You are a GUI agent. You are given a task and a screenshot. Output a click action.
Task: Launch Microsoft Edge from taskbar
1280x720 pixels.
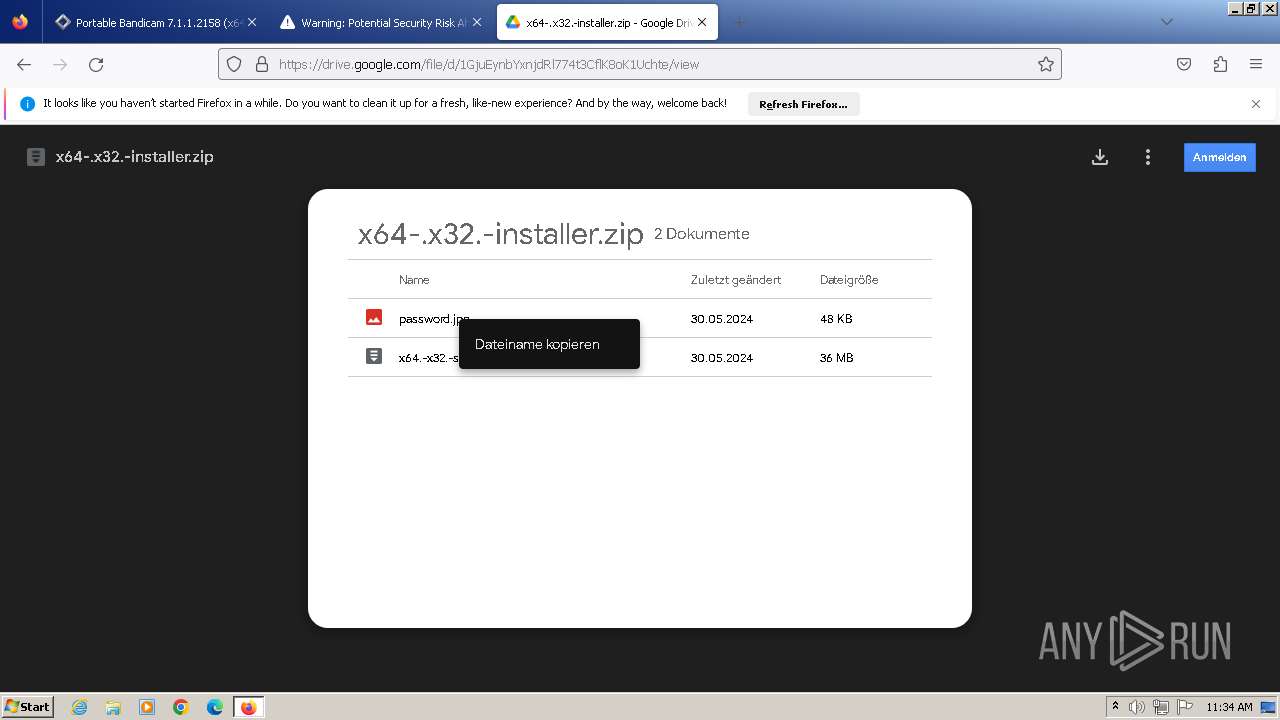point(215,707)
